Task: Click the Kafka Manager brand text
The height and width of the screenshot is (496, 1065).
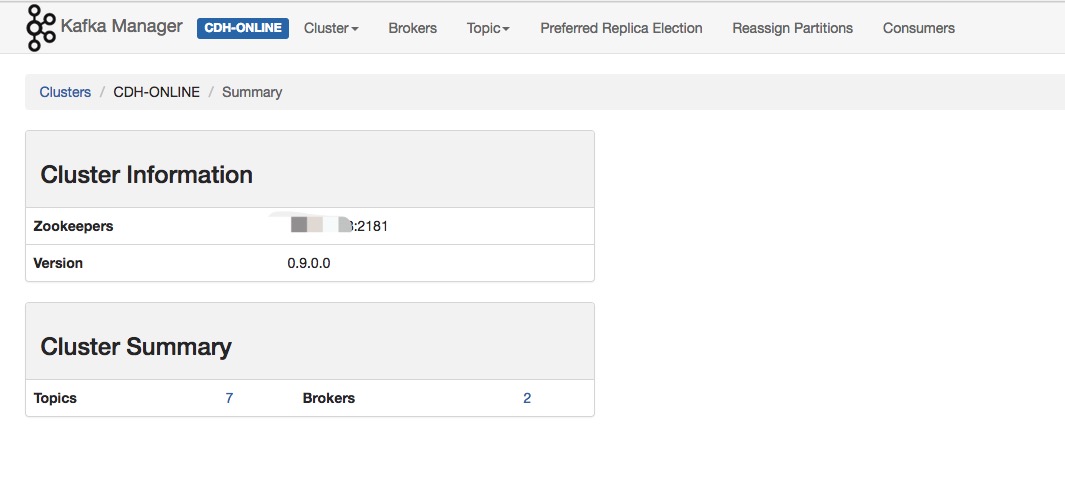Action: point(122,28)
